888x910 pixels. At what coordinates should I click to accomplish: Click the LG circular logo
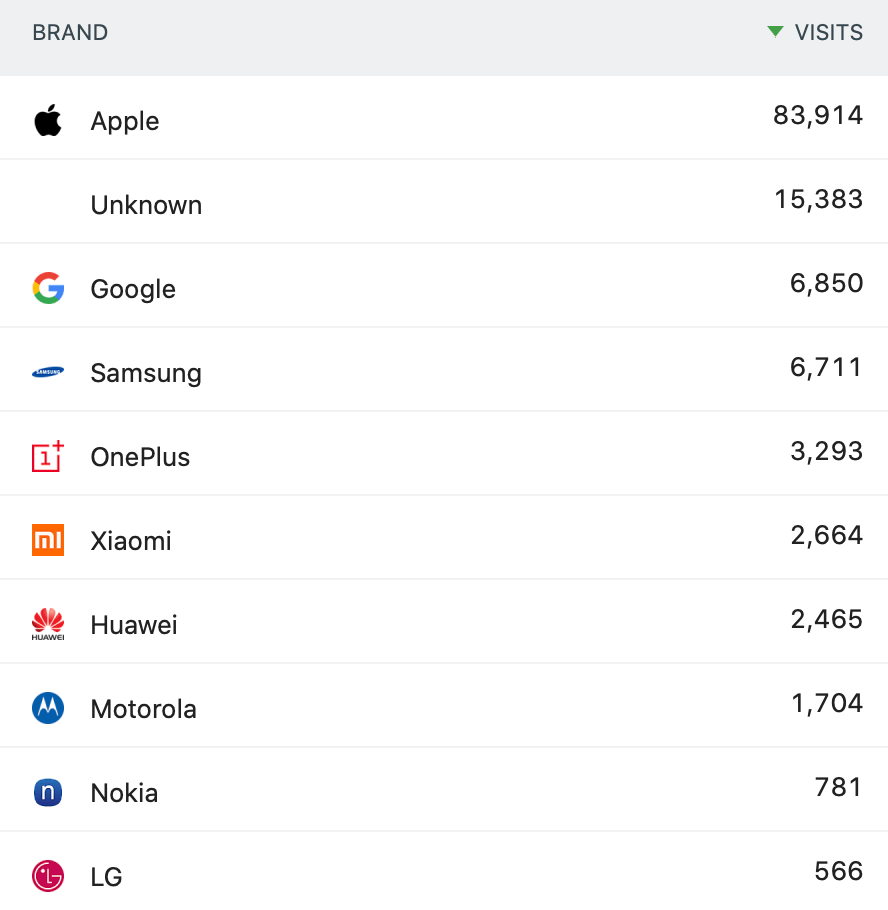click(47, 876)
